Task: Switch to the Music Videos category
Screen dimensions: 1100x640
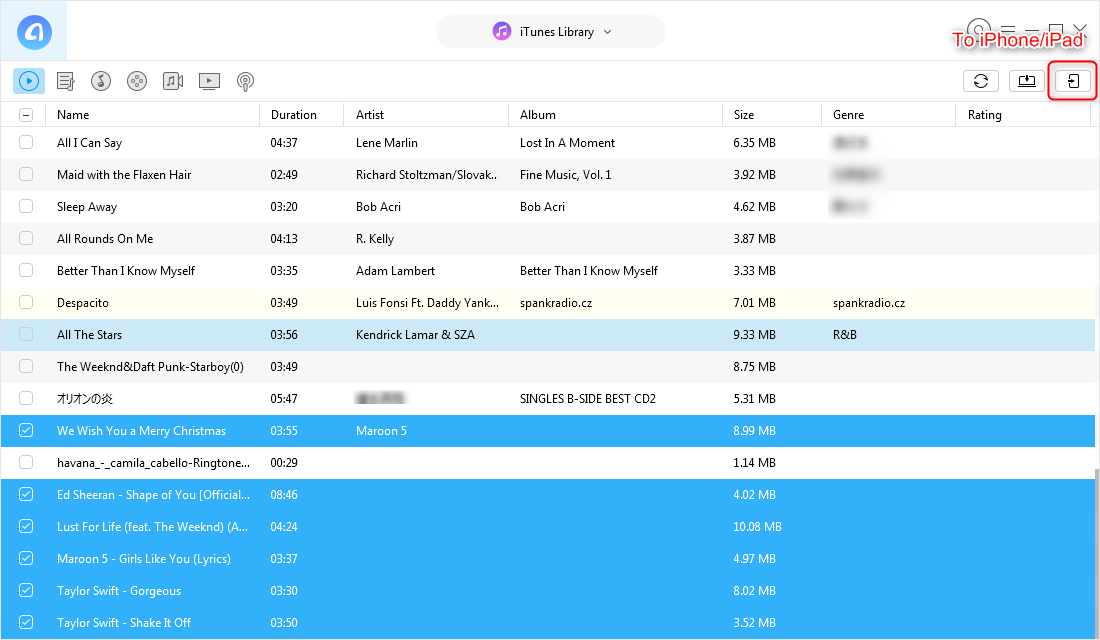Action: click(x=173, y=81)
